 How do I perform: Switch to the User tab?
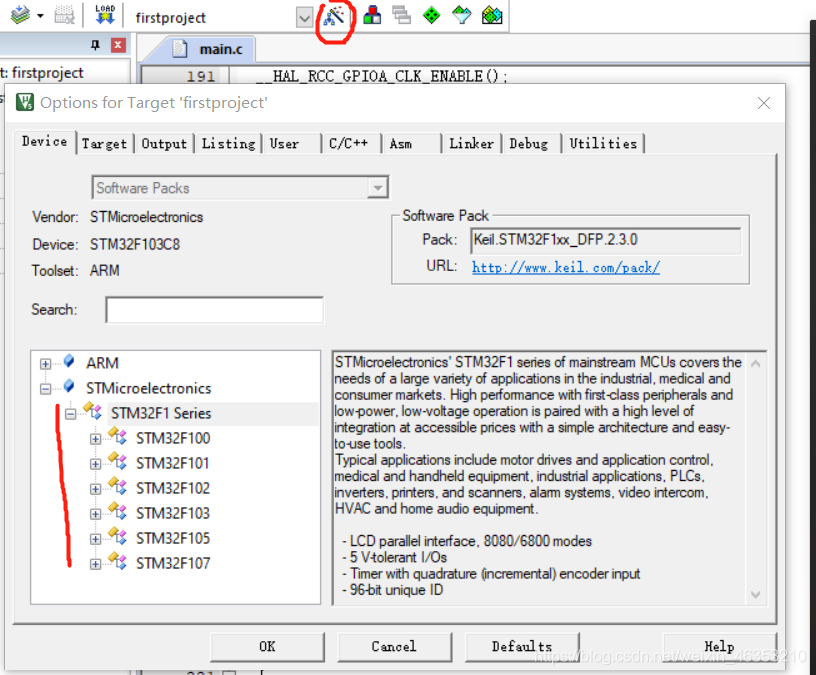click(x=284, y=144)
